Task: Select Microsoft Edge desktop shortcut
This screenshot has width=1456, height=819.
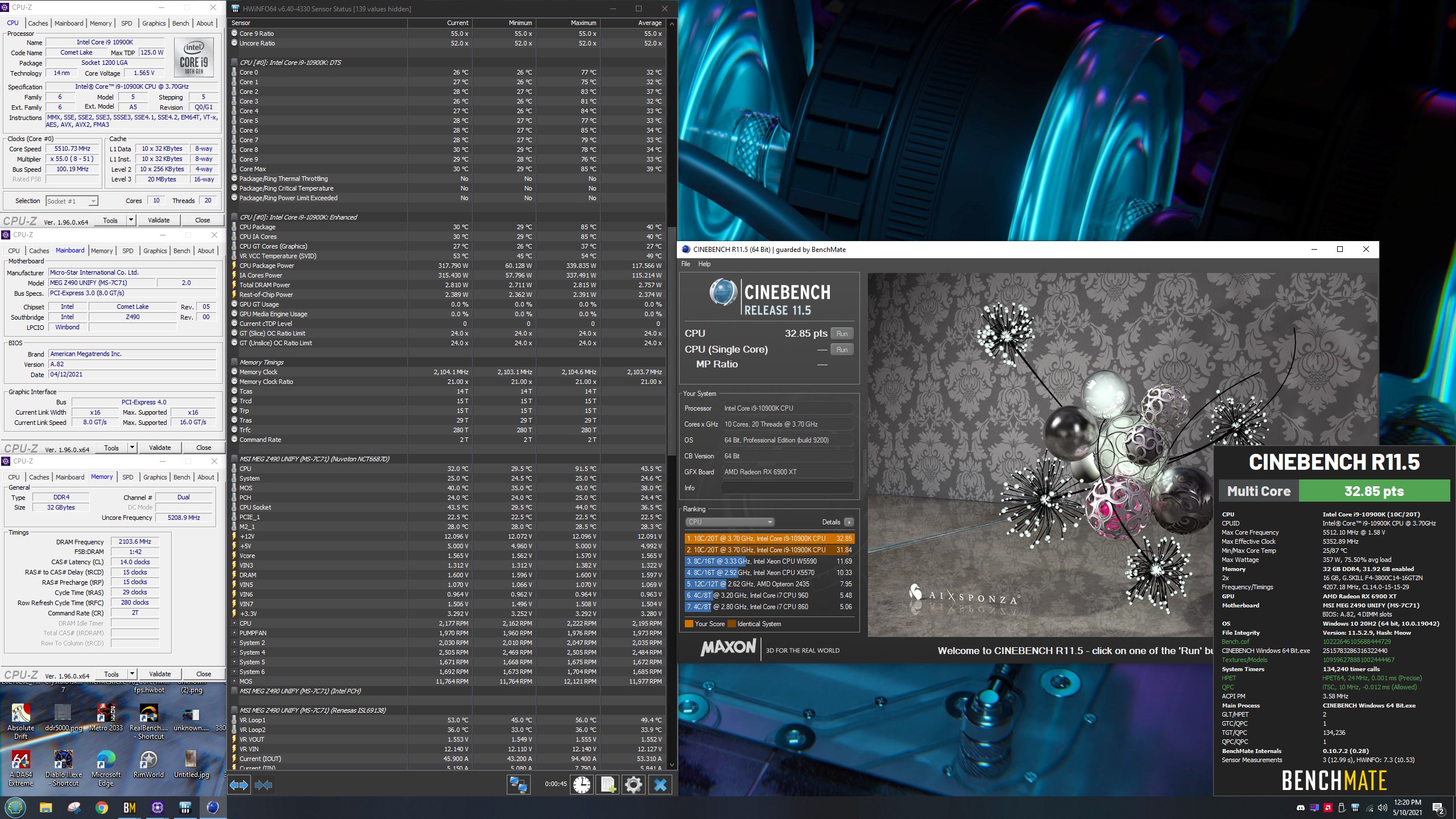Action: pos(106,768)
